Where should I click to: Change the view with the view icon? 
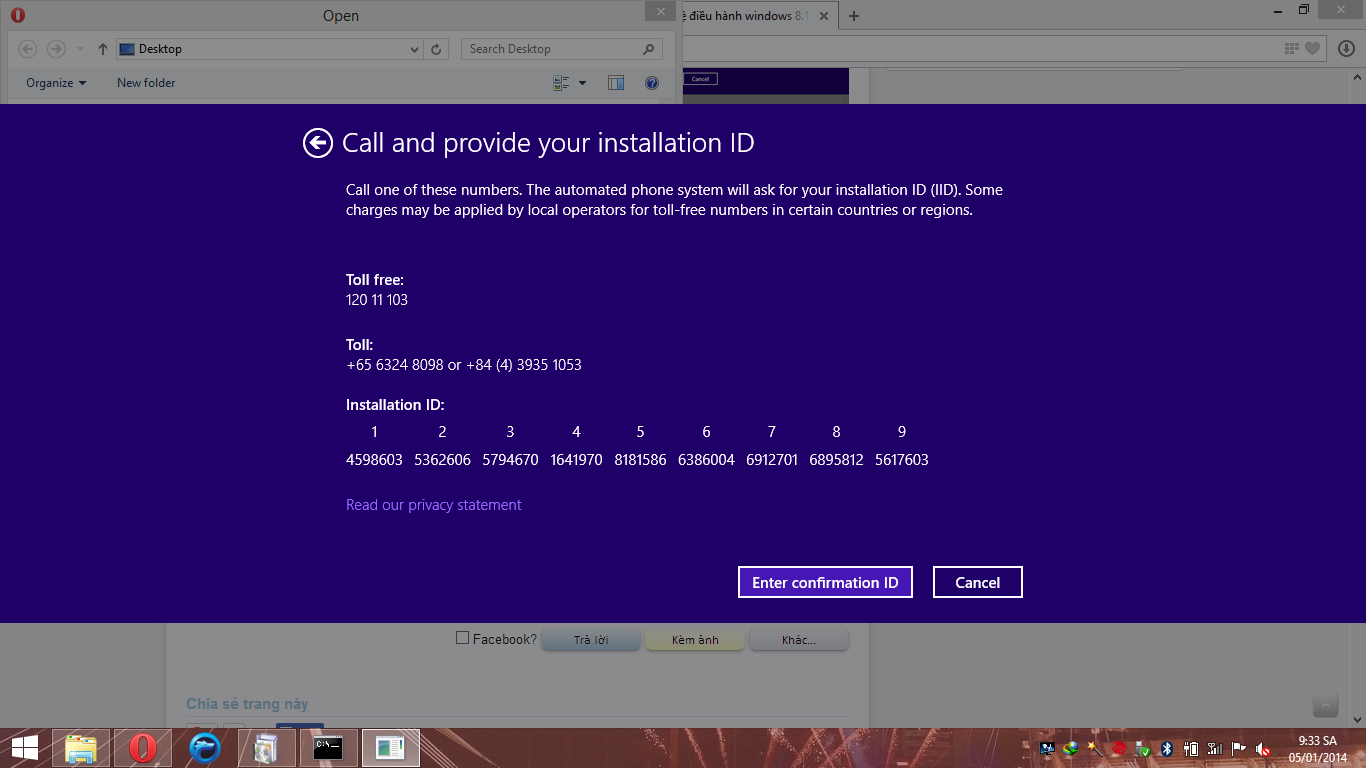click(x=562, y=83)
